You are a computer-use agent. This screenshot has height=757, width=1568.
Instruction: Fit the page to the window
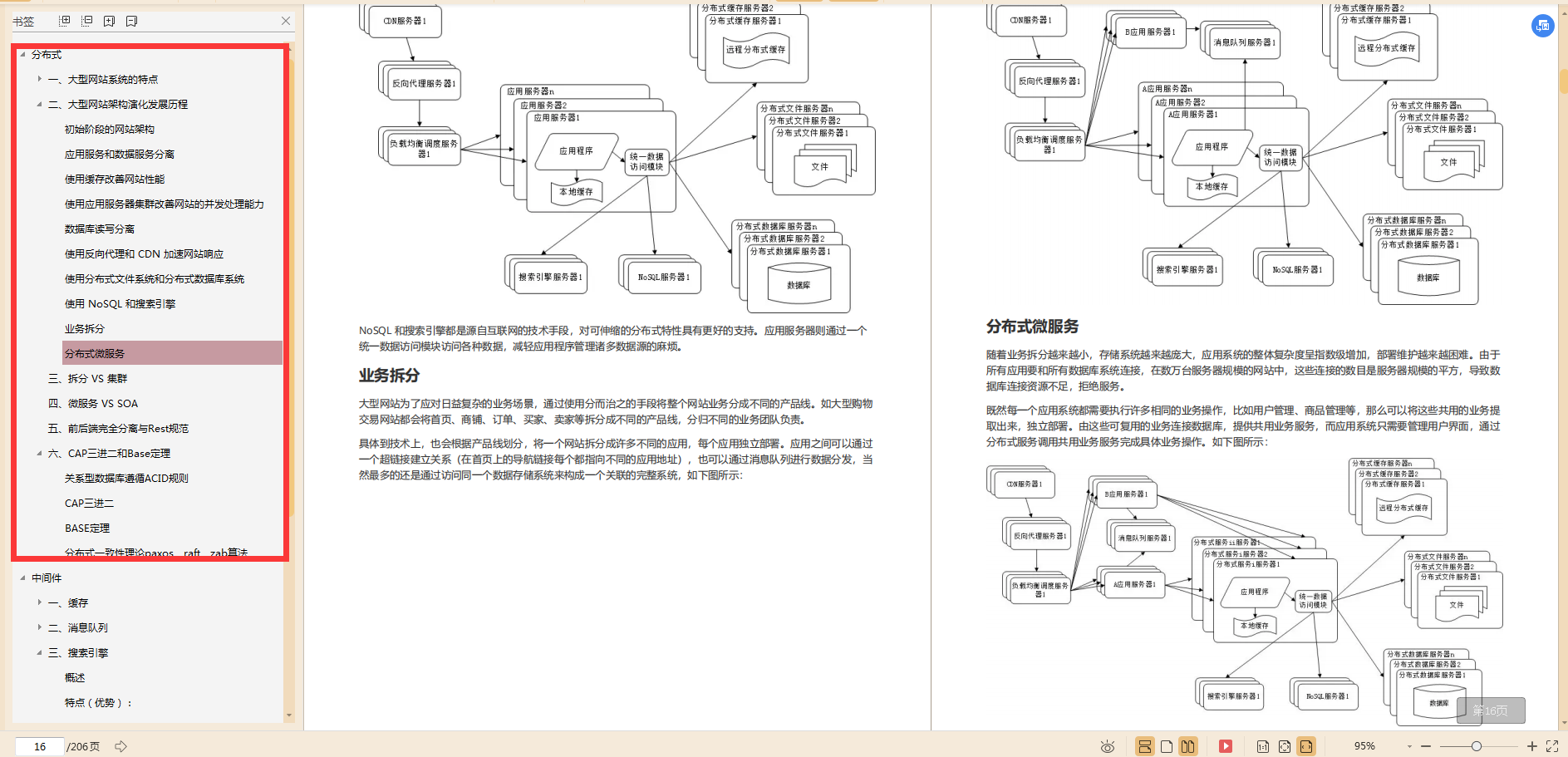coord(1285,745)
